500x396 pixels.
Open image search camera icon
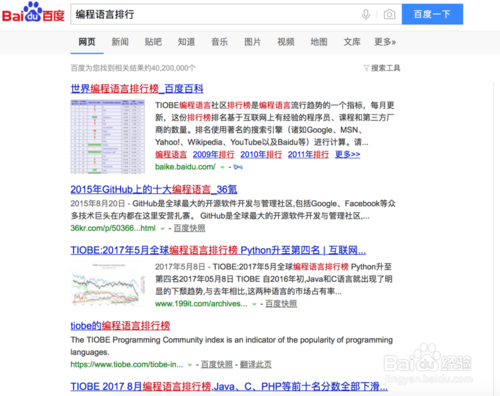[389, 14]
